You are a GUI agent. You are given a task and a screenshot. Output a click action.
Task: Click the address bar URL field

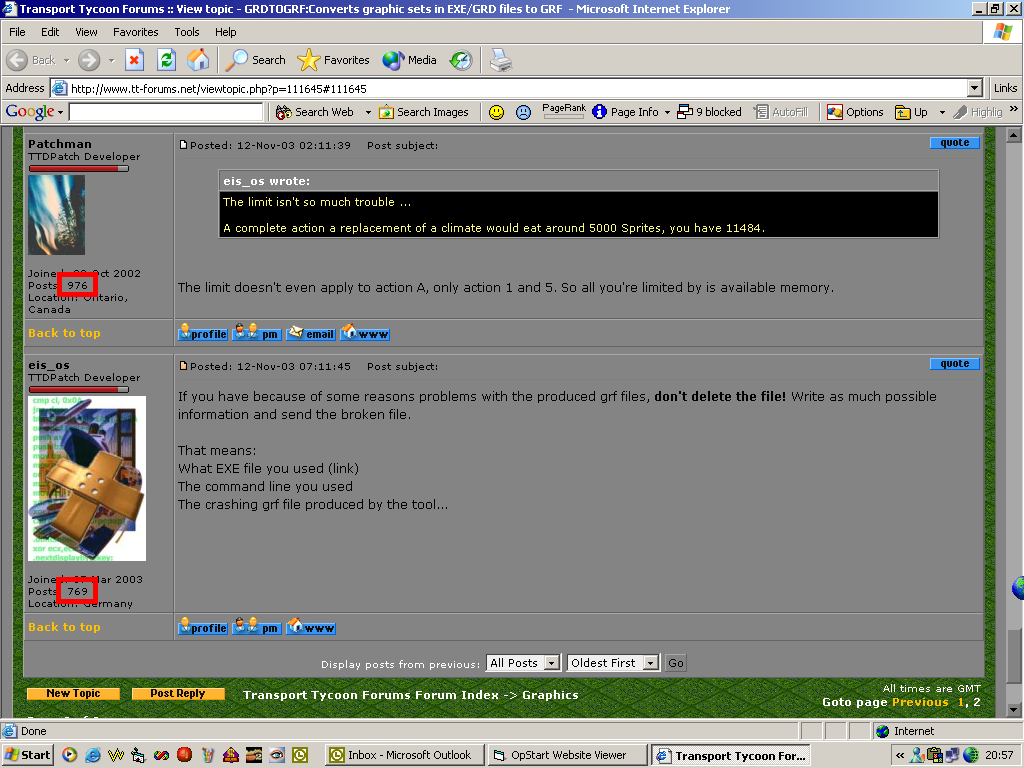pyautogui.click(x=509, y=88)
